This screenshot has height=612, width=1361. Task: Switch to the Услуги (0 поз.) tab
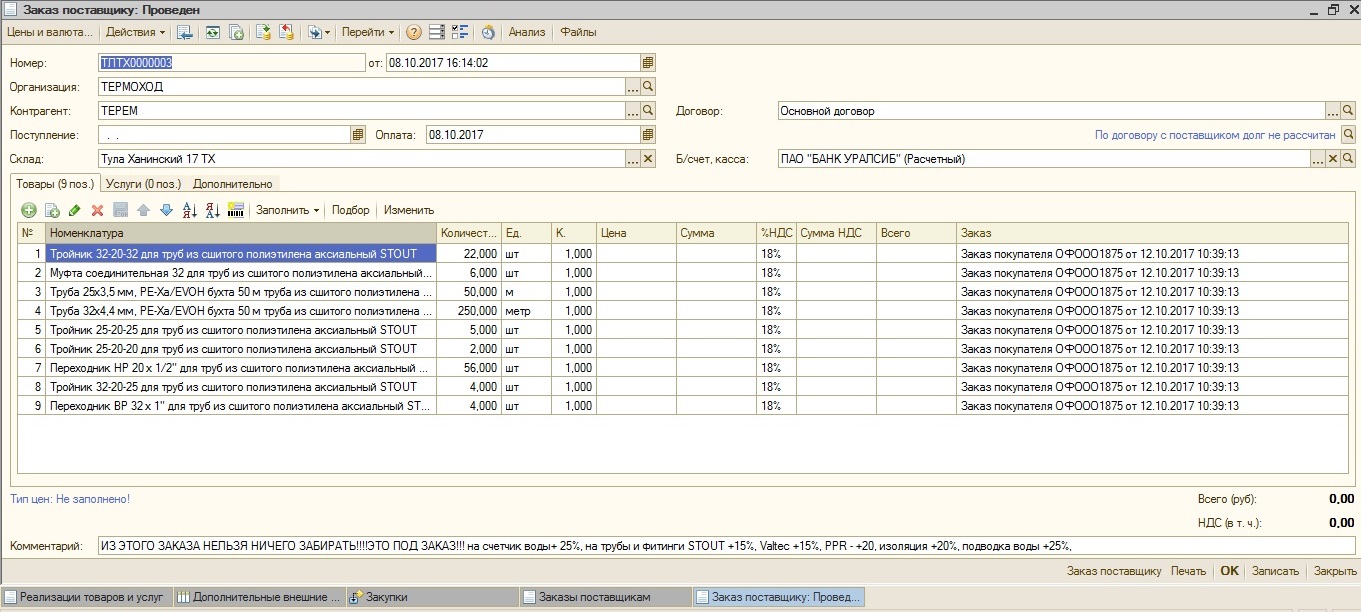click(x=145, y=184)
